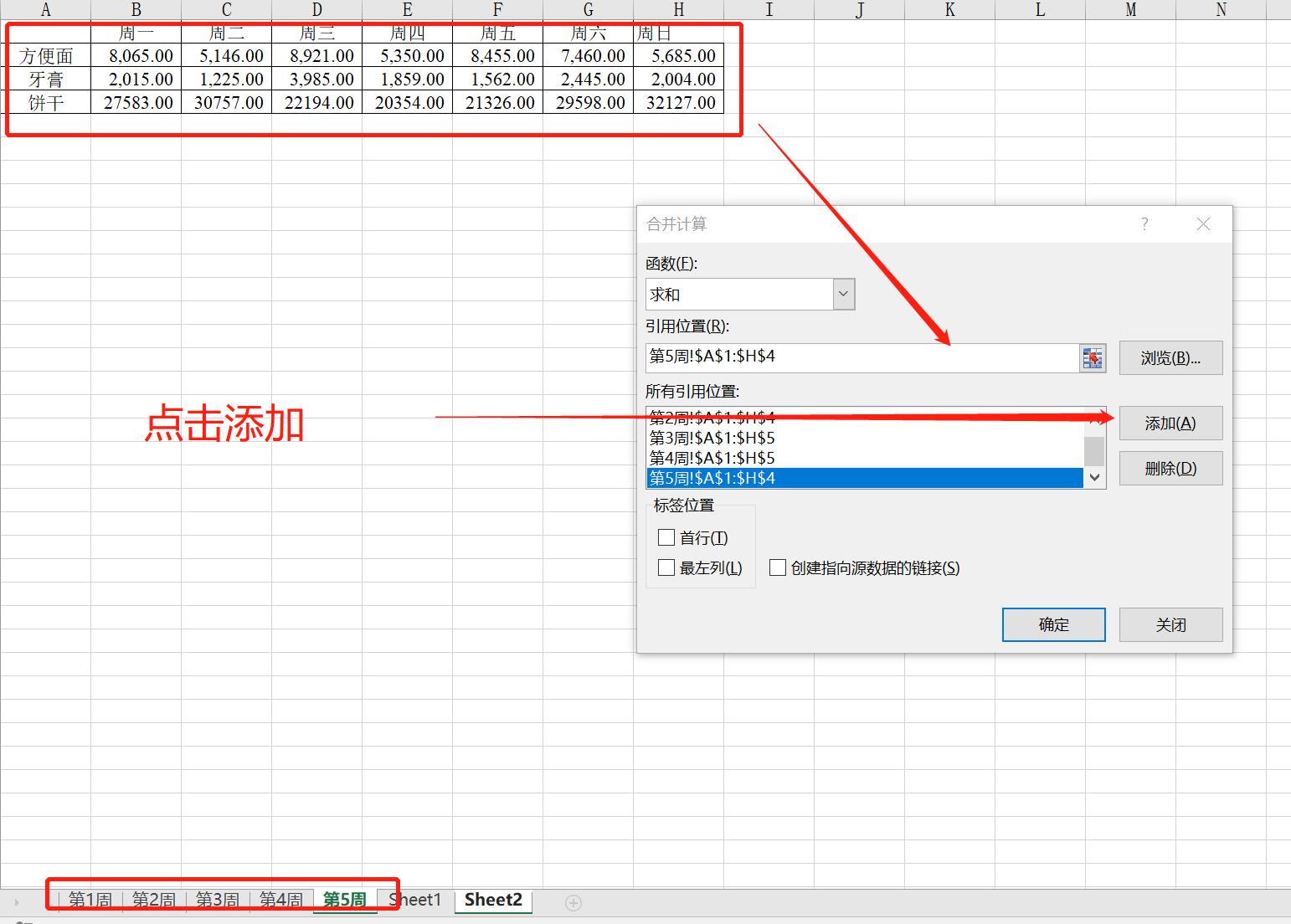Viewport: 1291px width, 924px height.
Task: Enable the 最左列 checkbox
Action: 666,567
